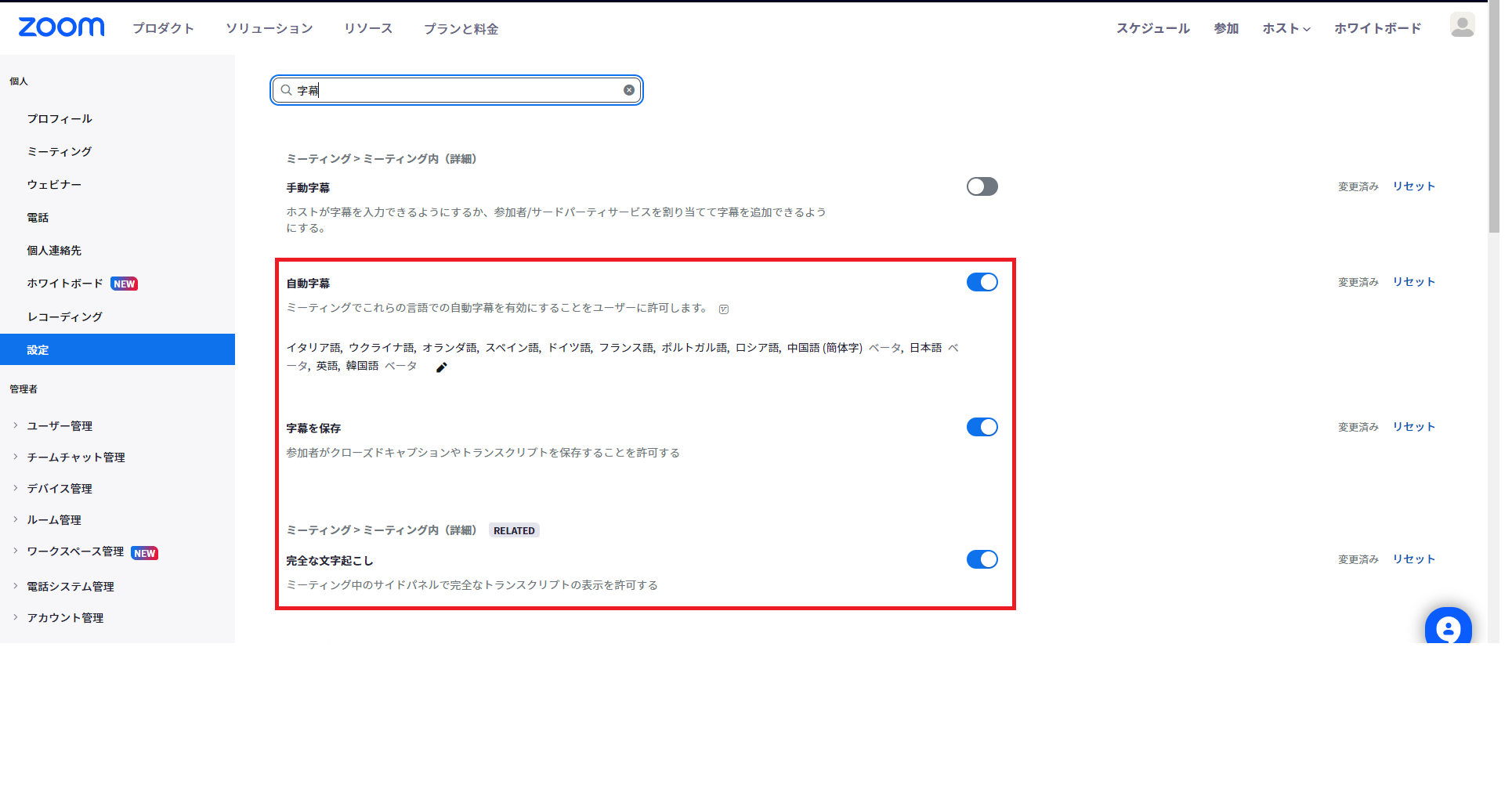Turn off the 字幕を保存 toggle
This screenshot has height=799, width=1512.
(982, 427)
